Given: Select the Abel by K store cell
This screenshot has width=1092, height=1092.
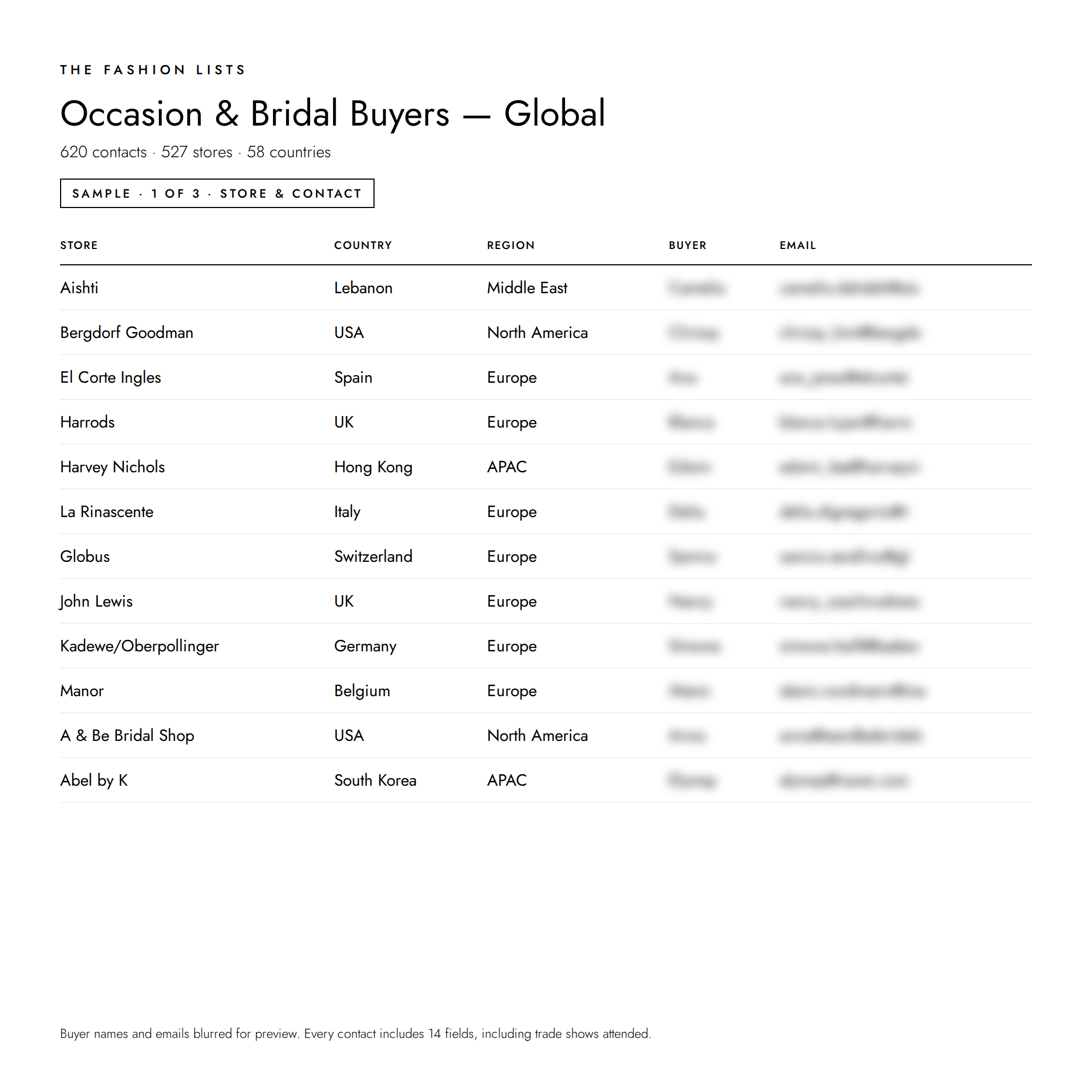Looking at the screenshot, I should (94, 780).
